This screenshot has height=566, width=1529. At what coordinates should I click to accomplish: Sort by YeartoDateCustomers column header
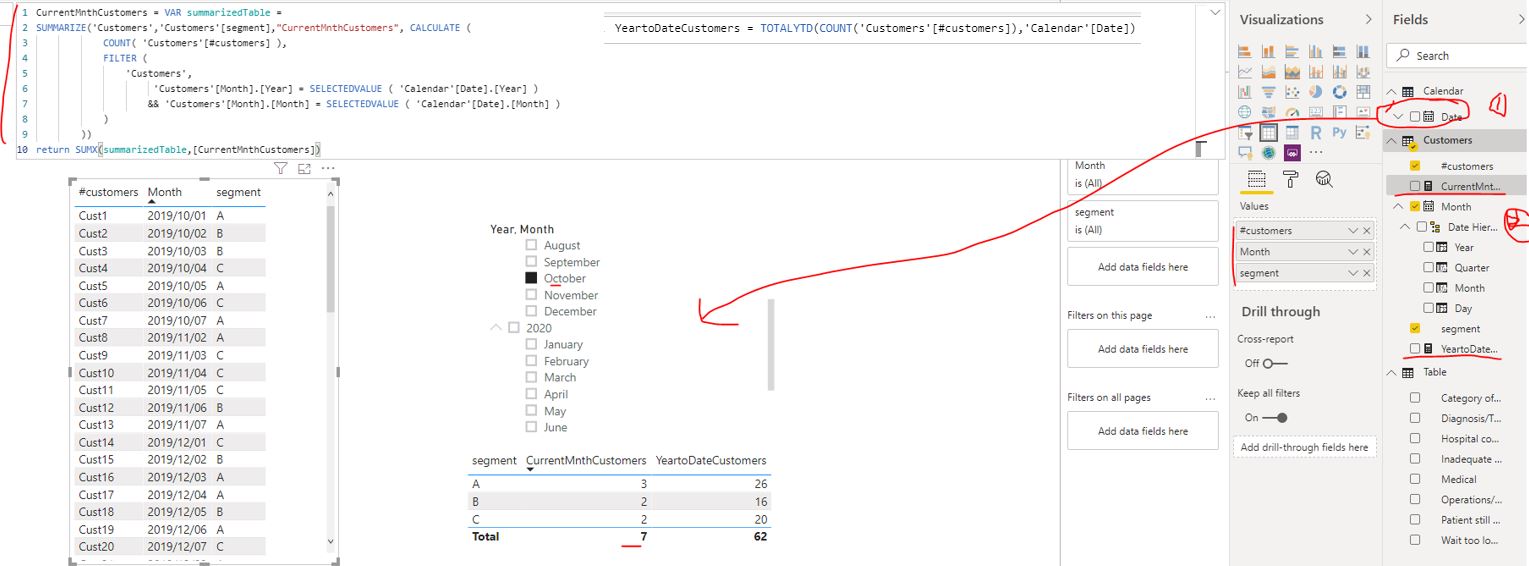(711, 461)
